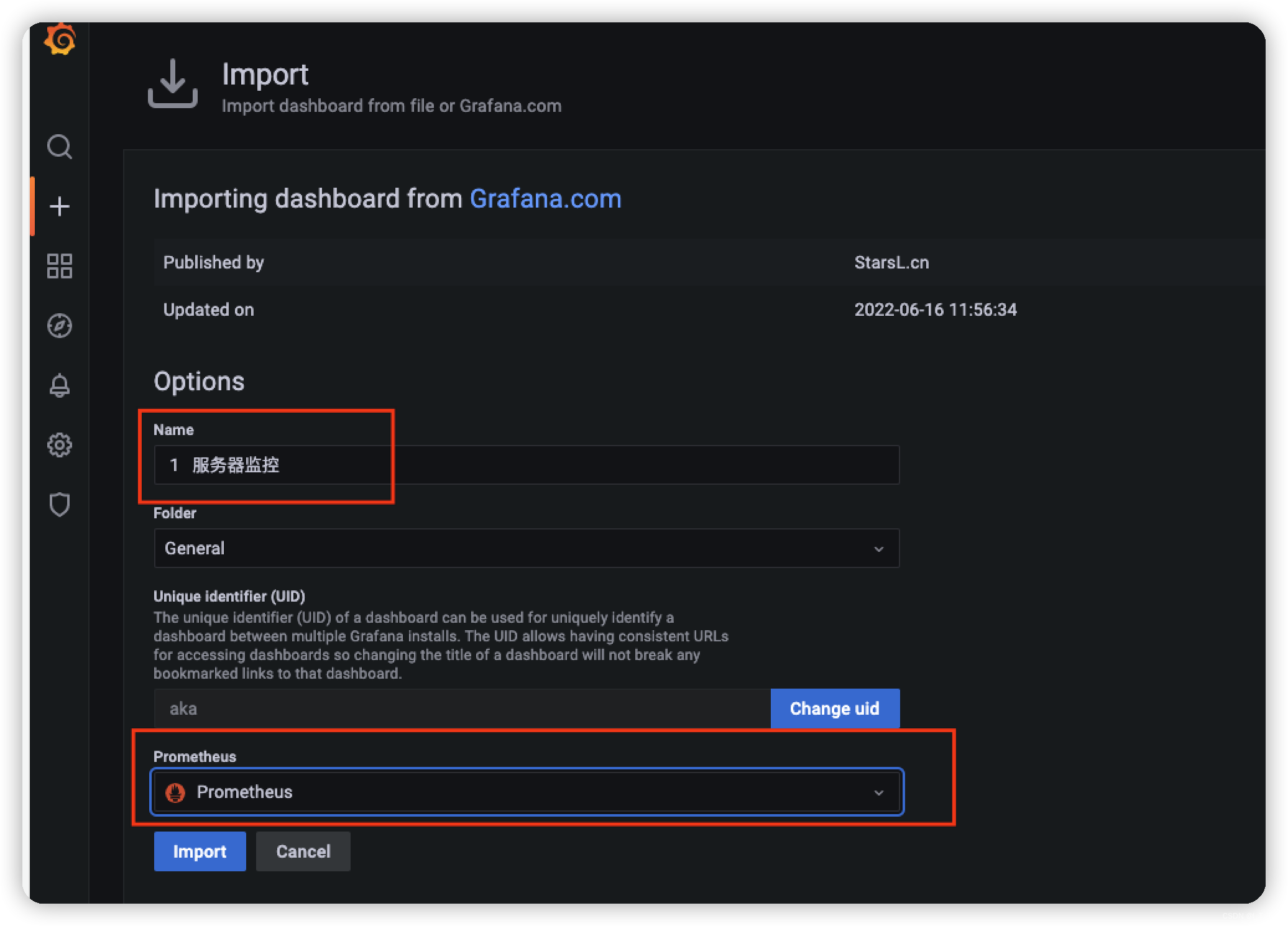1288x926 pixels.
Task: Click the Change uid button
Action: tap(835, 708)
